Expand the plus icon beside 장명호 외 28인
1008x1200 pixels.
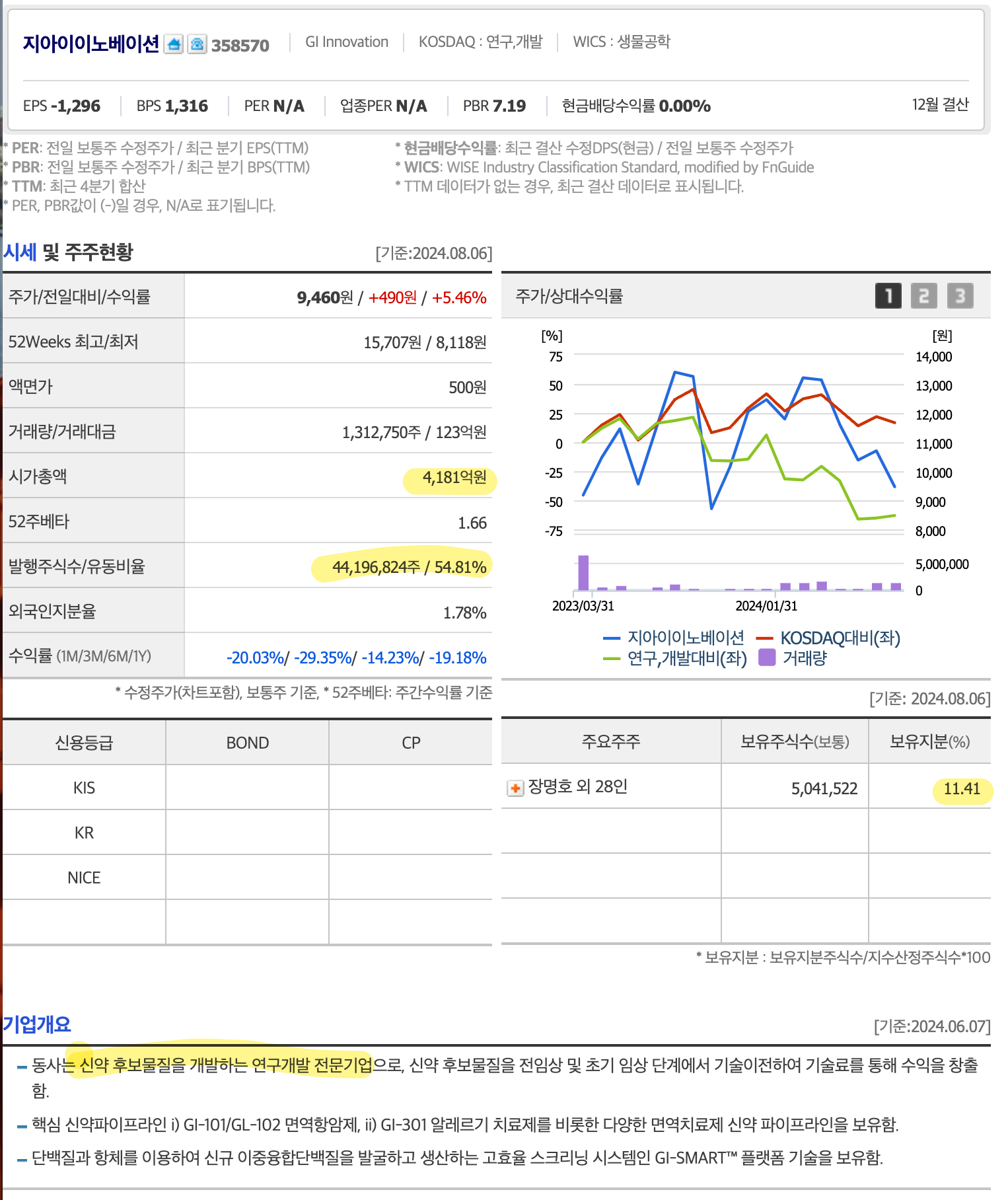515,788
